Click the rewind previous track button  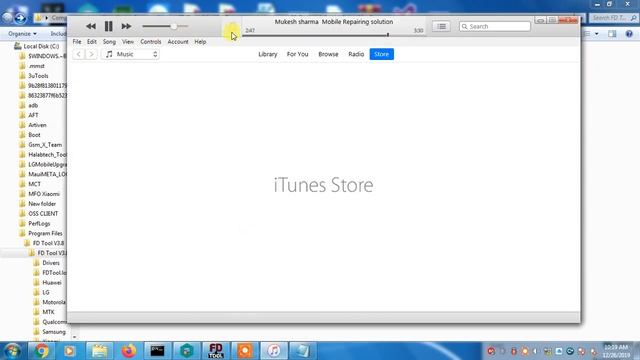coord(91,27)
